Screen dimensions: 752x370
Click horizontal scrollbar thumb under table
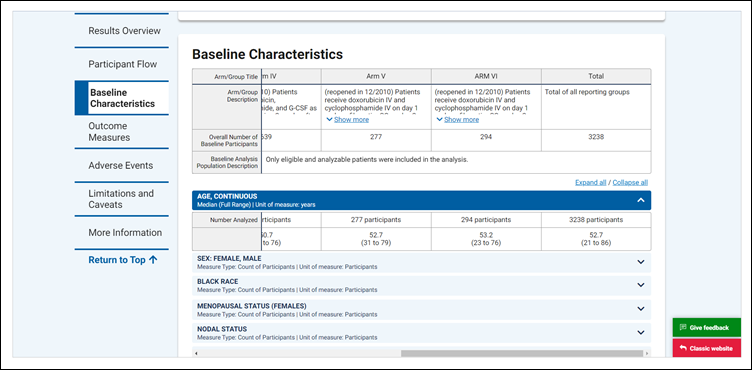[x=521, y=353]
